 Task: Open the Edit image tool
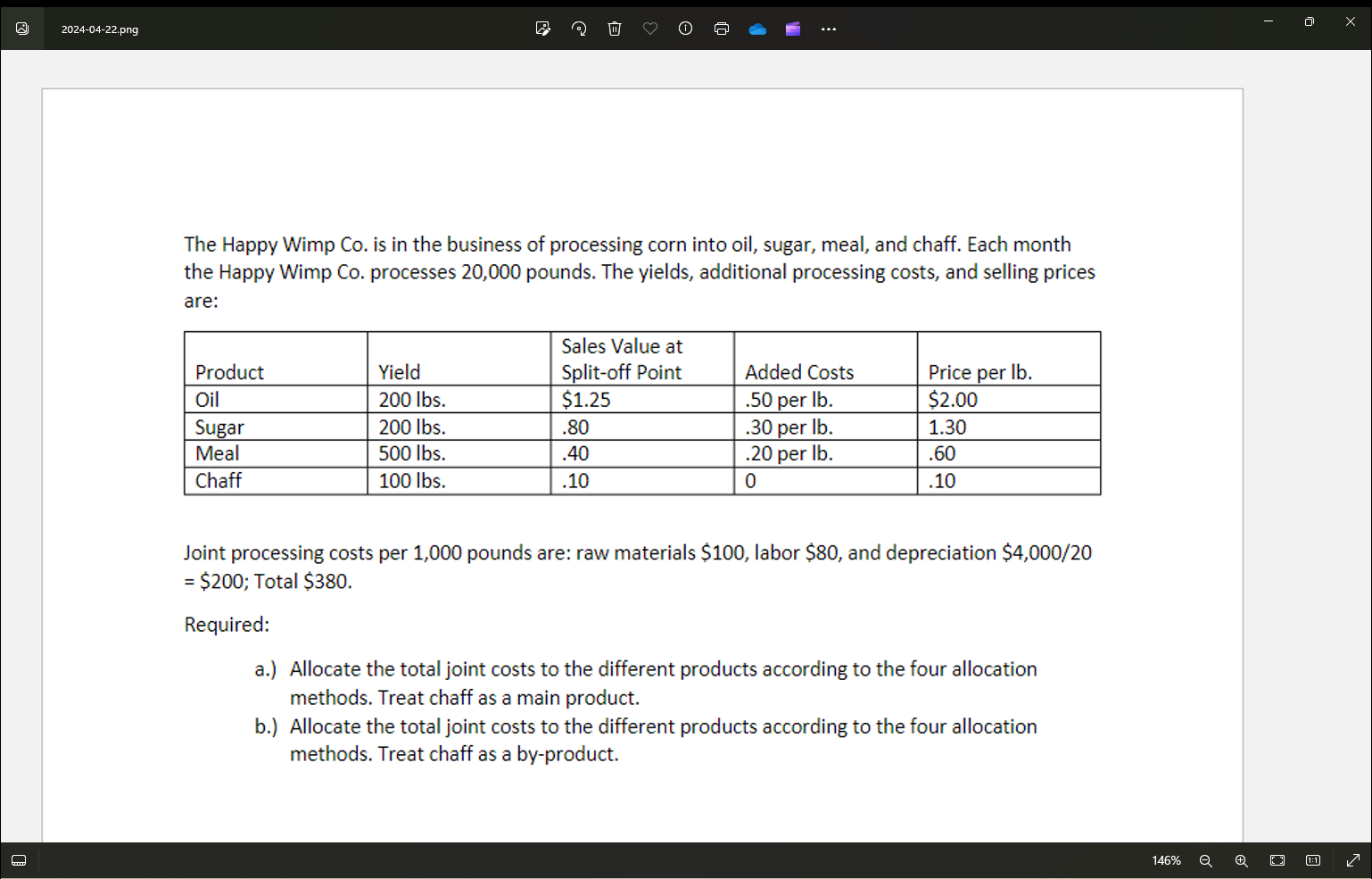pos(542,29)
